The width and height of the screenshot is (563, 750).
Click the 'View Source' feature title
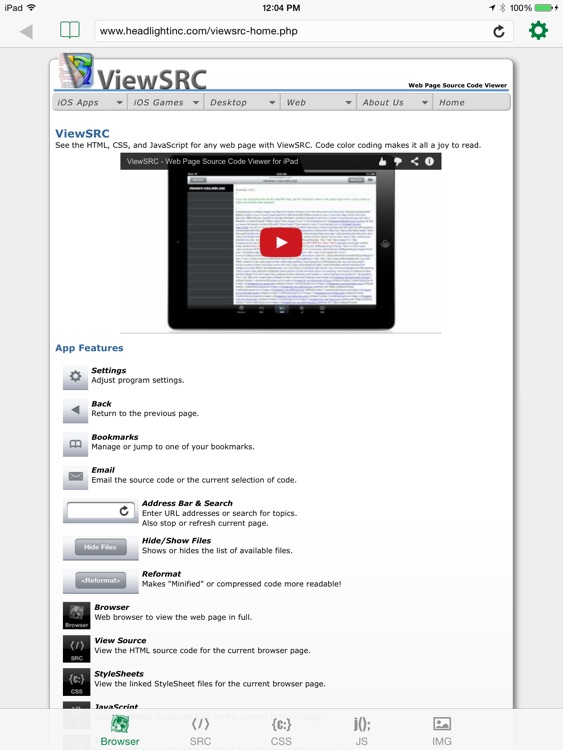coord(120,640)
